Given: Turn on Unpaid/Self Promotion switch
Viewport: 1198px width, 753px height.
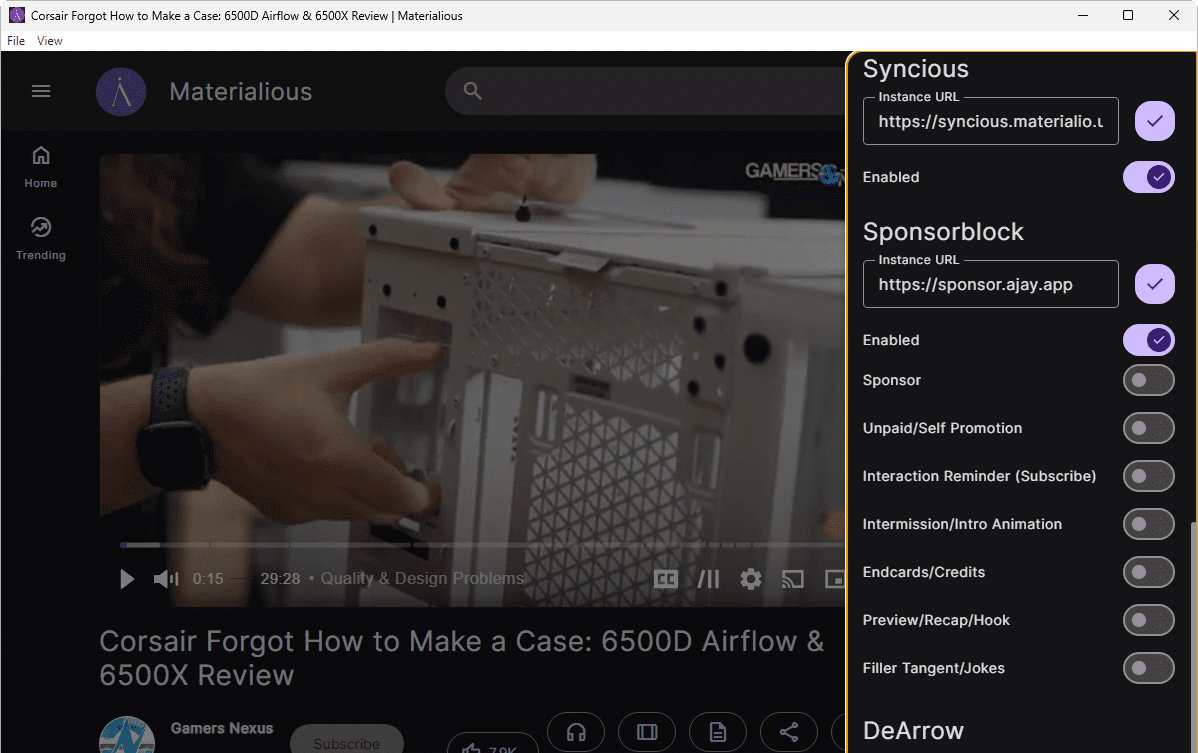Looking at the screenshot, I should coord(1148,428).
